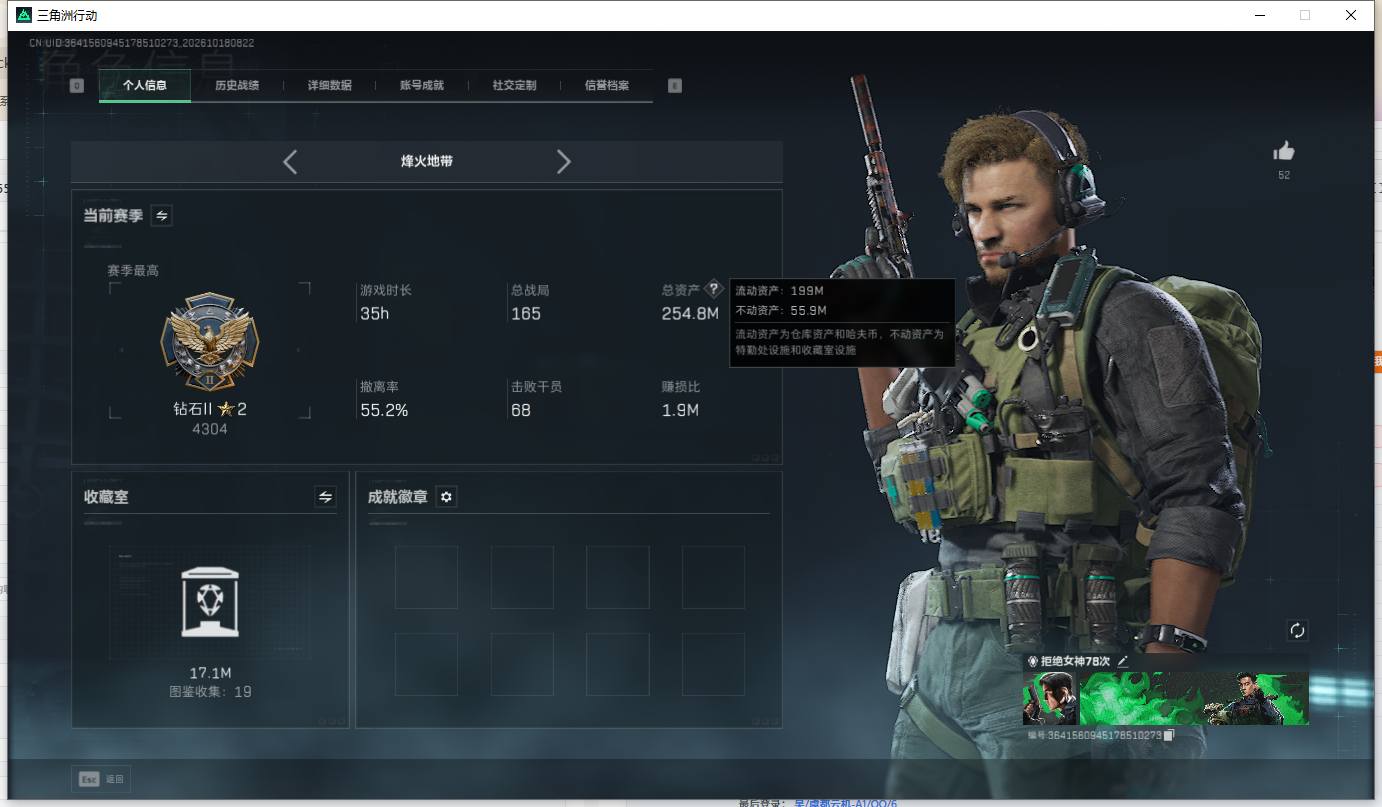Copy the player ID number via copy icon
Screen dimensions: 1382x807
(1169, 736)
